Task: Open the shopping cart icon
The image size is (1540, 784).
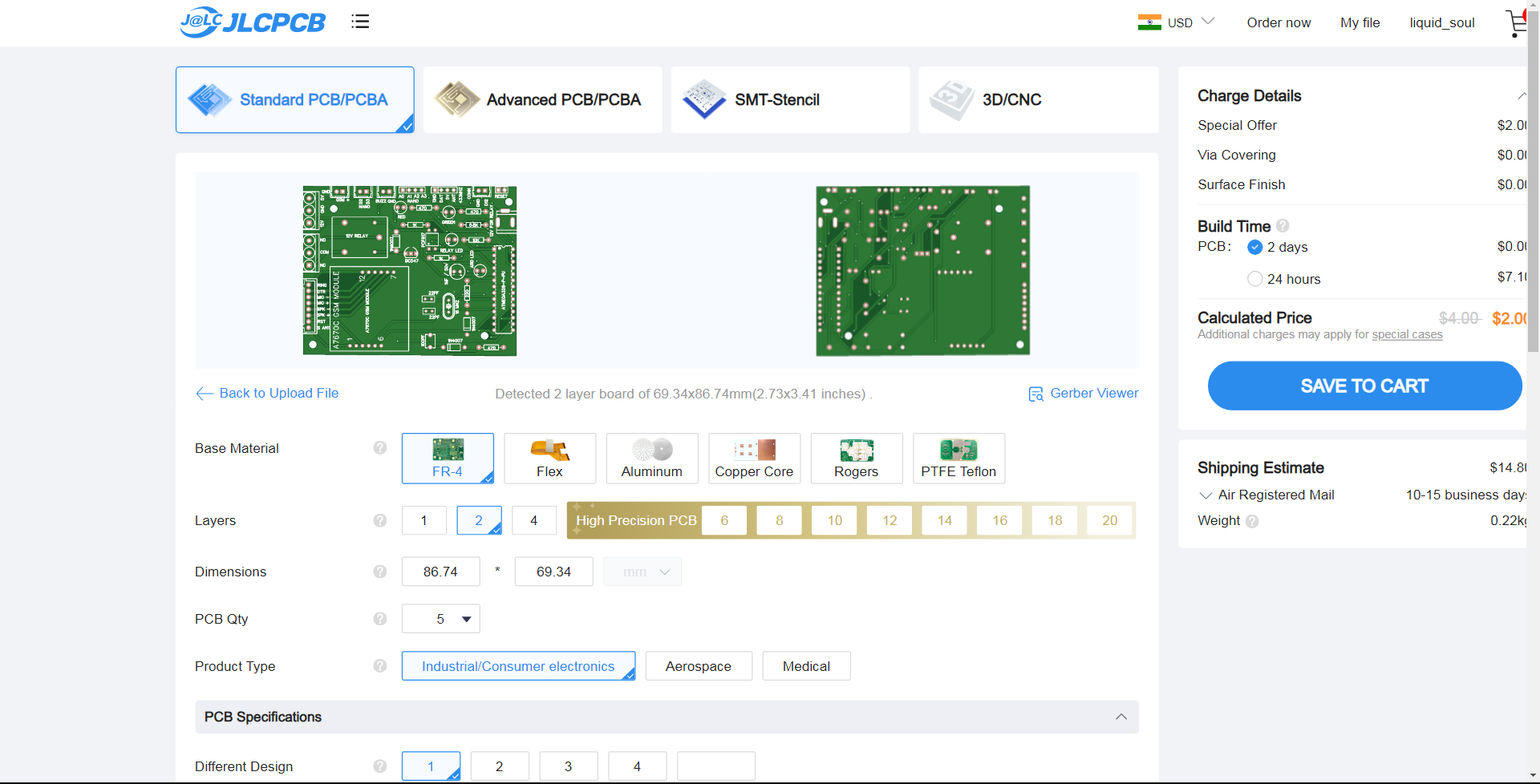Action: [1515, 22]
